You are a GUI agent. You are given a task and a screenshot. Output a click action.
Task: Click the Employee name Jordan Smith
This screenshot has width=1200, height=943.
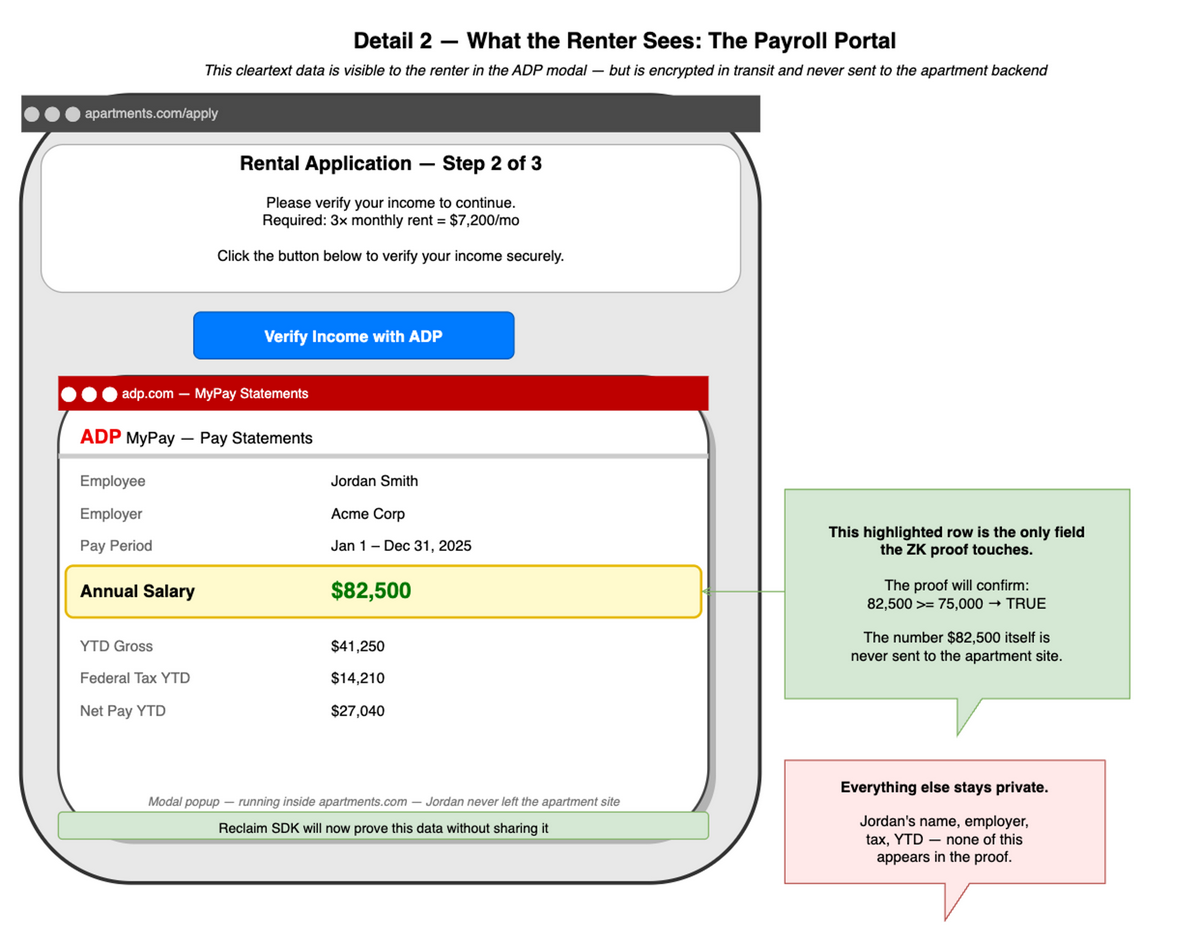374,481
